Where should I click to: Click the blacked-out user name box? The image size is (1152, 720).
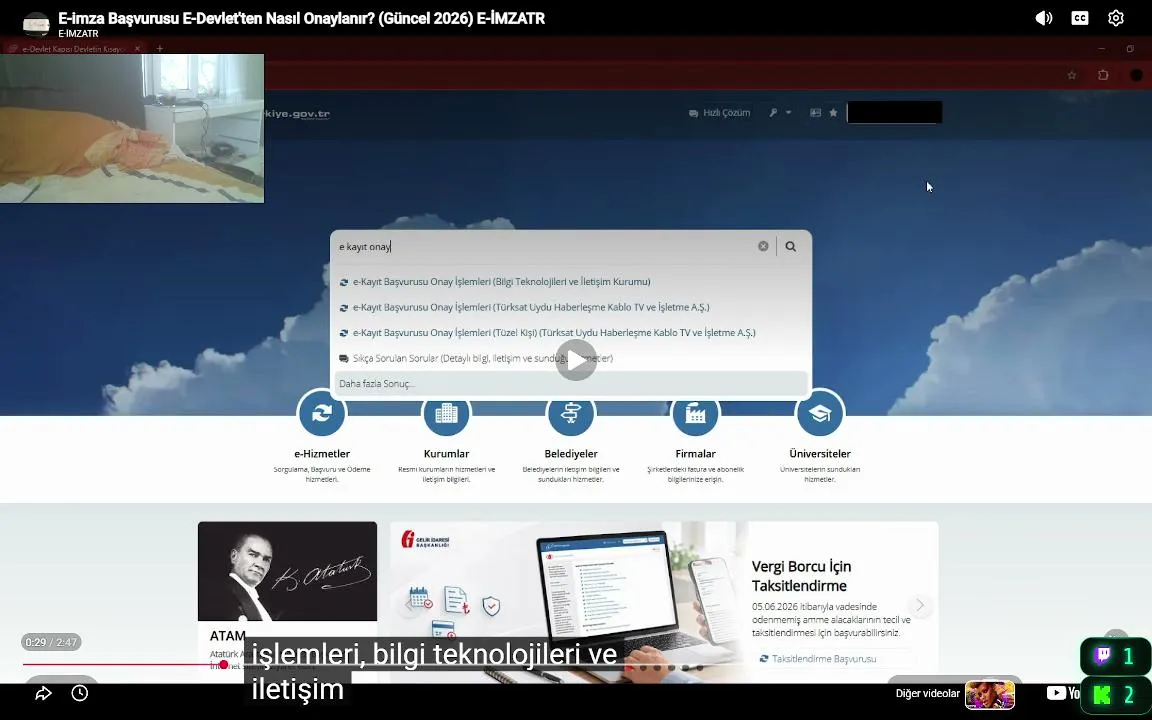[894, 112]
